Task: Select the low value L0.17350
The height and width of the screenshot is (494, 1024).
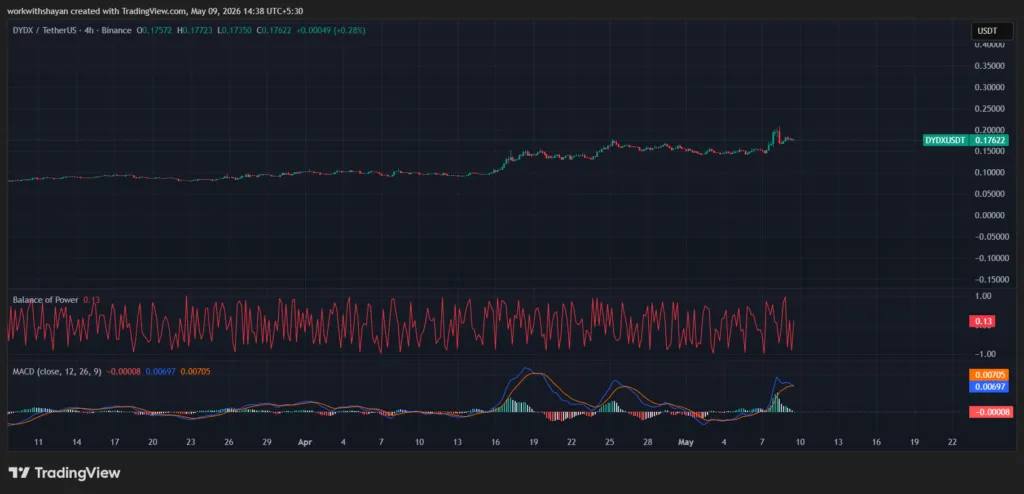Action: tap(234, 30)
